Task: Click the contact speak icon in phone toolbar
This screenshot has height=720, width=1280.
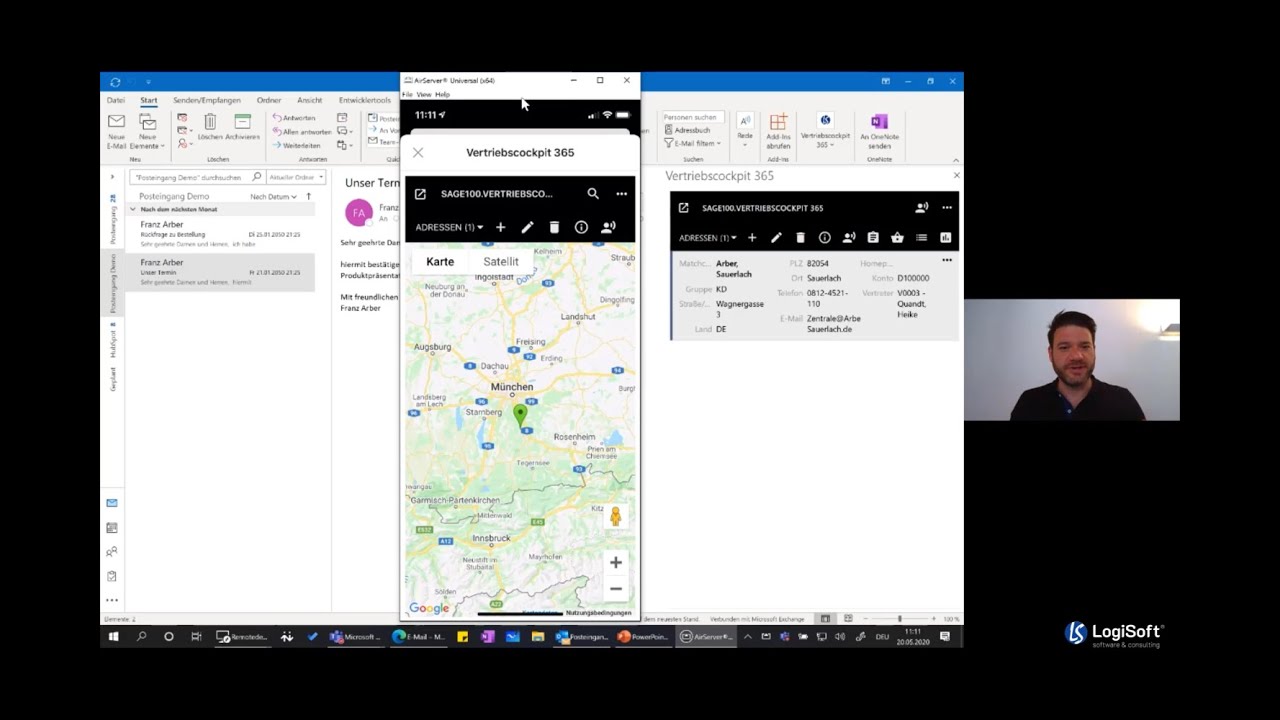Action: click(x=608, y=227)
